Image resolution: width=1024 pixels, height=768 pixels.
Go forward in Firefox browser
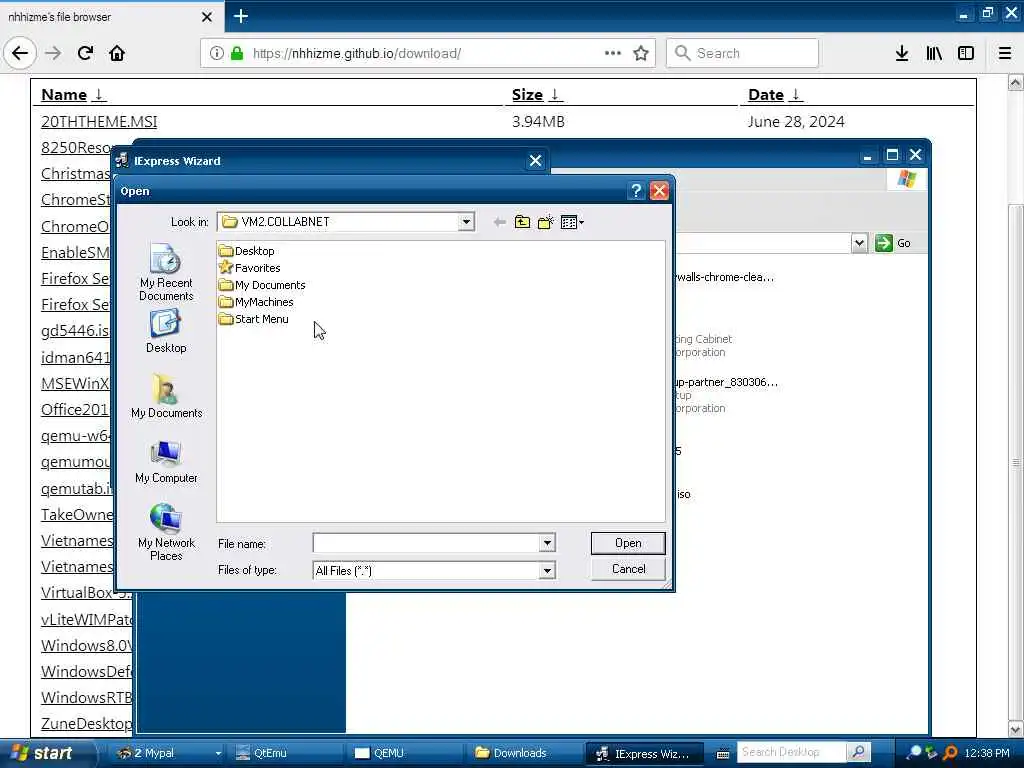[x=53, y=53]
